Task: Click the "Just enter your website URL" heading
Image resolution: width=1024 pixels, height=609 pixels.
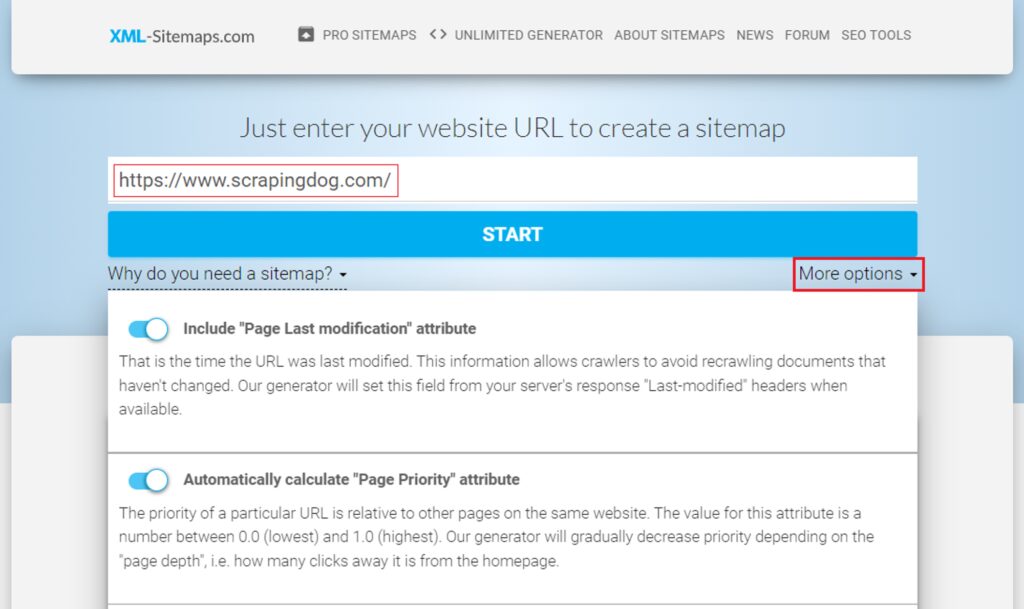Action: [513, 128]
